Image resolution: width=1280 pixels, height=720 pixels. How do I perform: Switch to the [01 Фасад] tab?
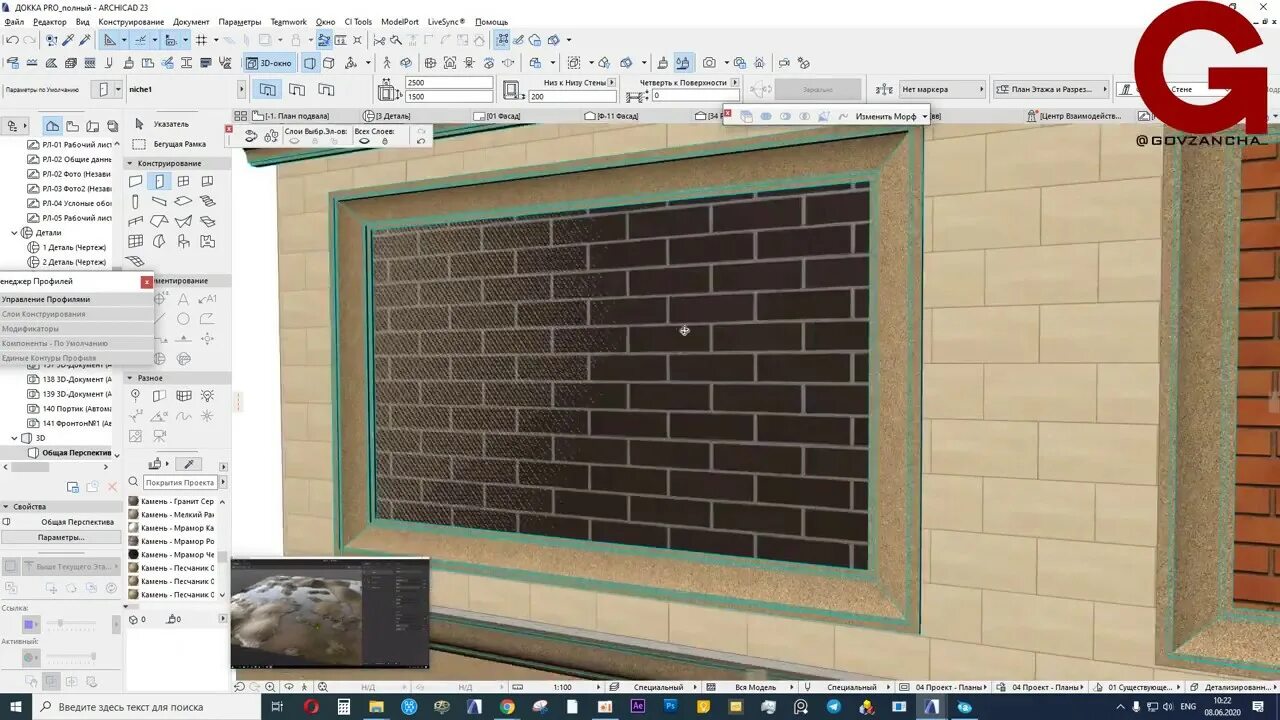click(505, 116)
